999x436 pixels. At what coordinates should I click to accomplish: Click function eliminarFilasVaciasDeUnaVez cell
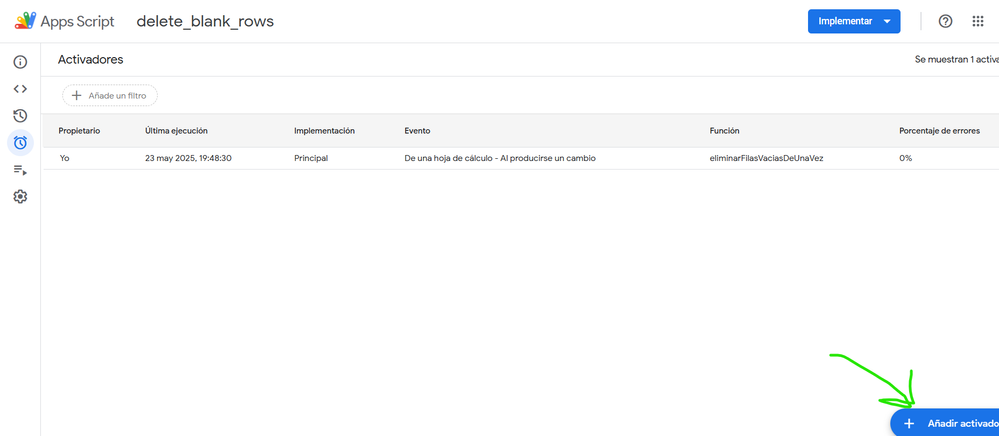[766, 158]
